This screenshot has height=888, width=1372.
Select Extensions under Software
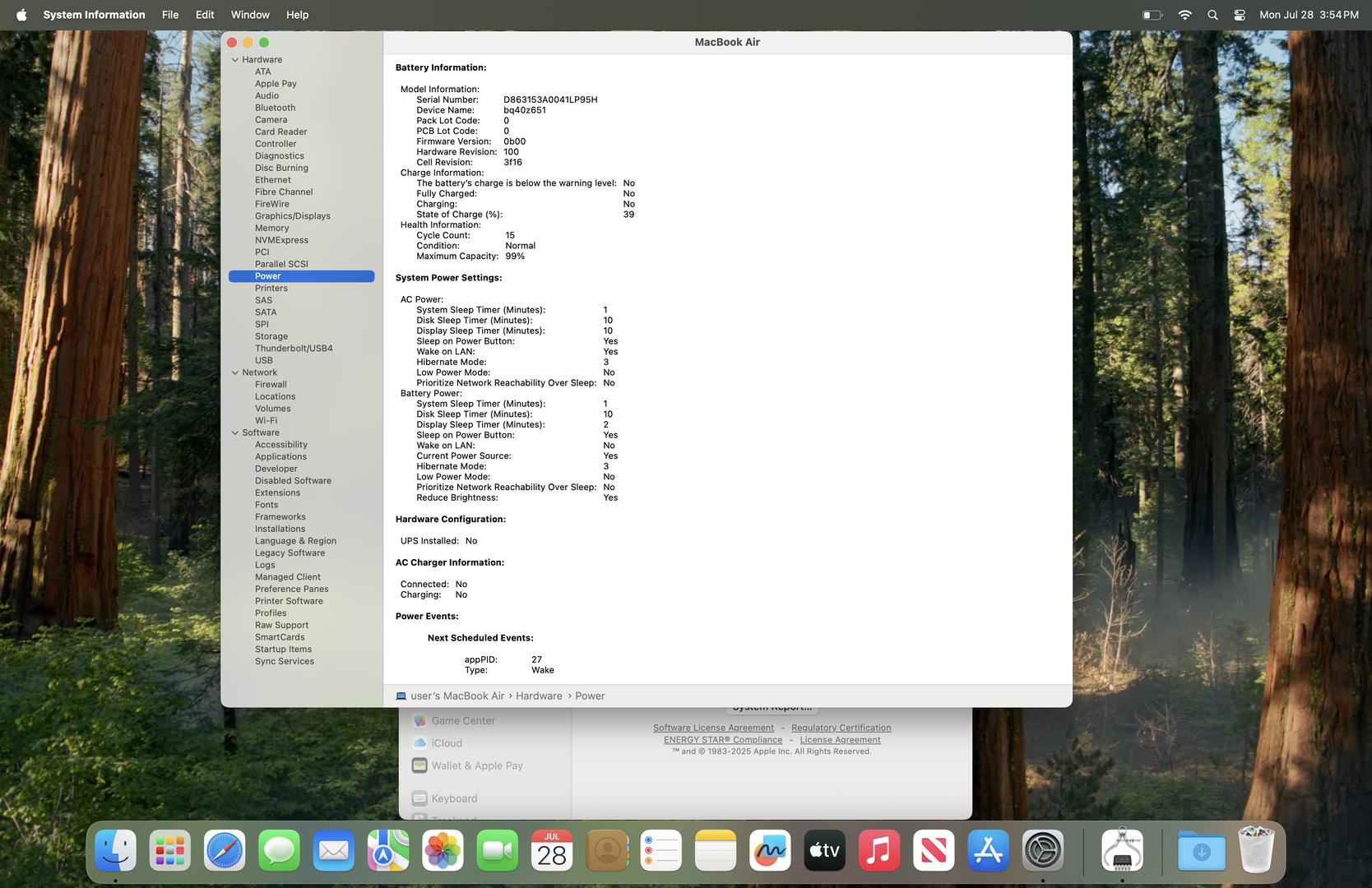277,493
